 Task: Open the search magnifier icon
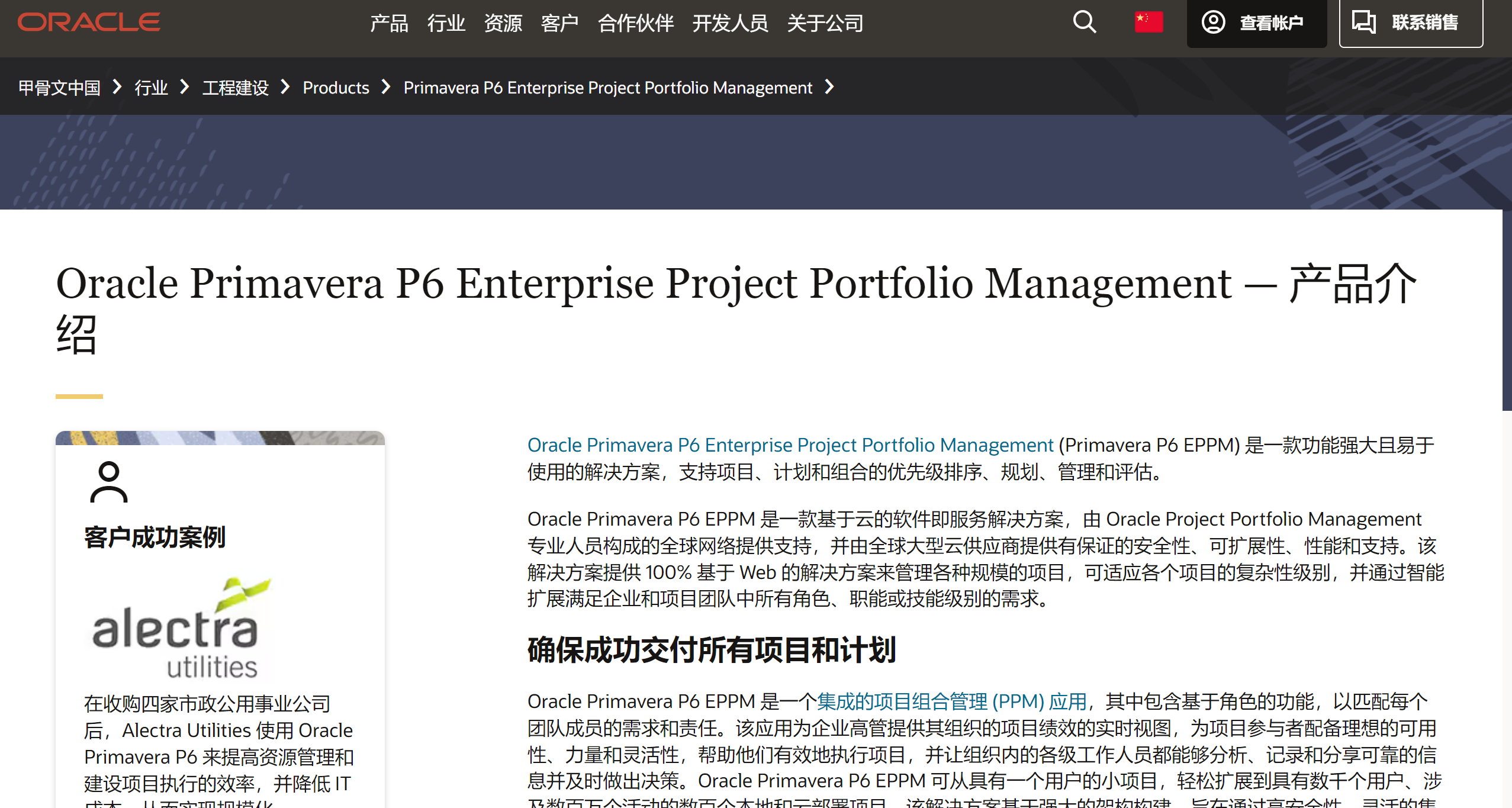1084,22
